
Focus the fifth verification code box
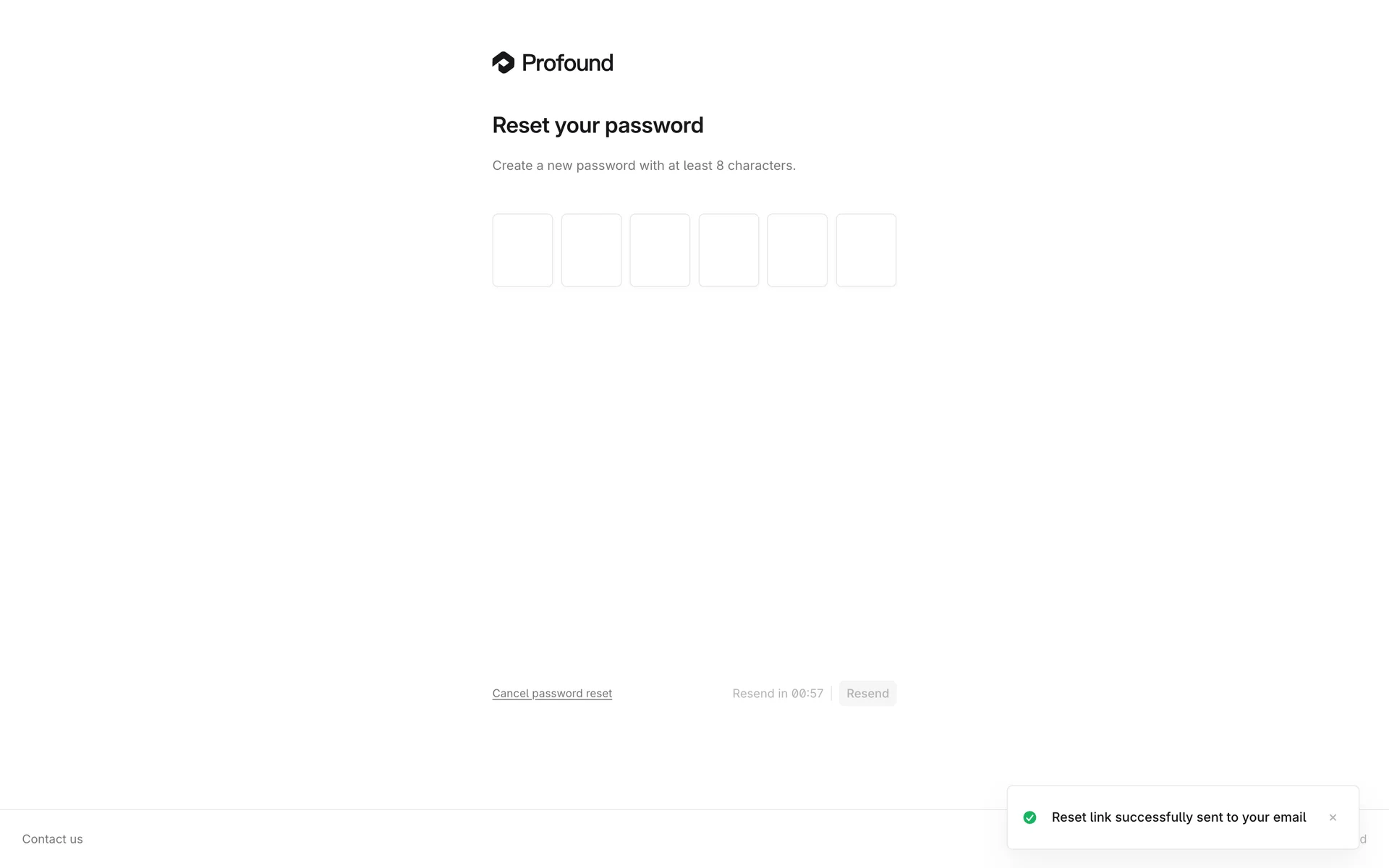tap(797, 250)
